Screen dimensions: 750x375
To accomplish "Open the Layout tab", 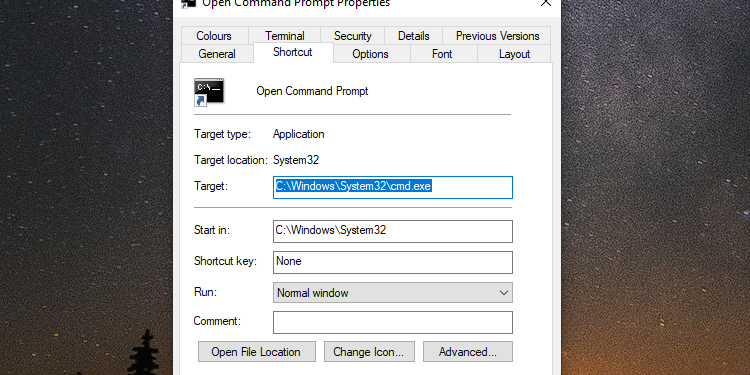I will (x=514, y=54).
